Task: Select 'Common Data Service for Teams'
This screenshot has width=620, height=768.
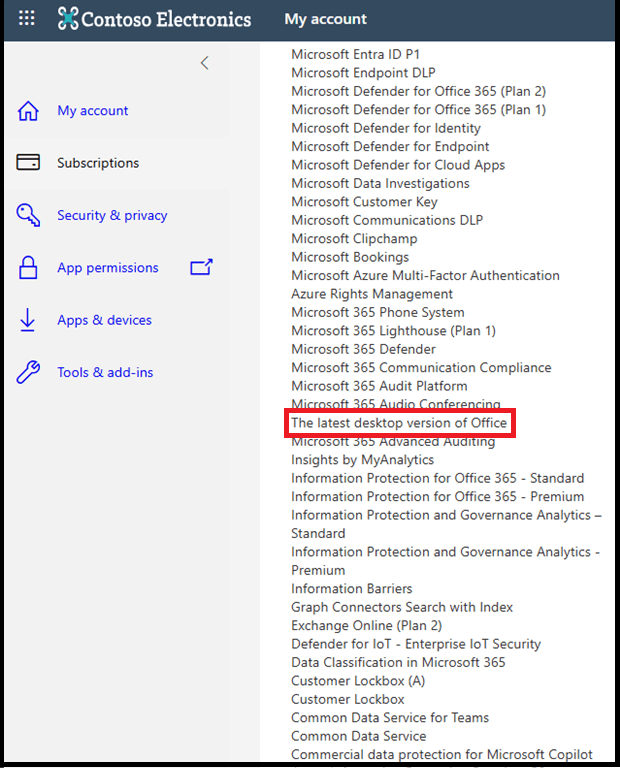Action: [x=390, y=718]
